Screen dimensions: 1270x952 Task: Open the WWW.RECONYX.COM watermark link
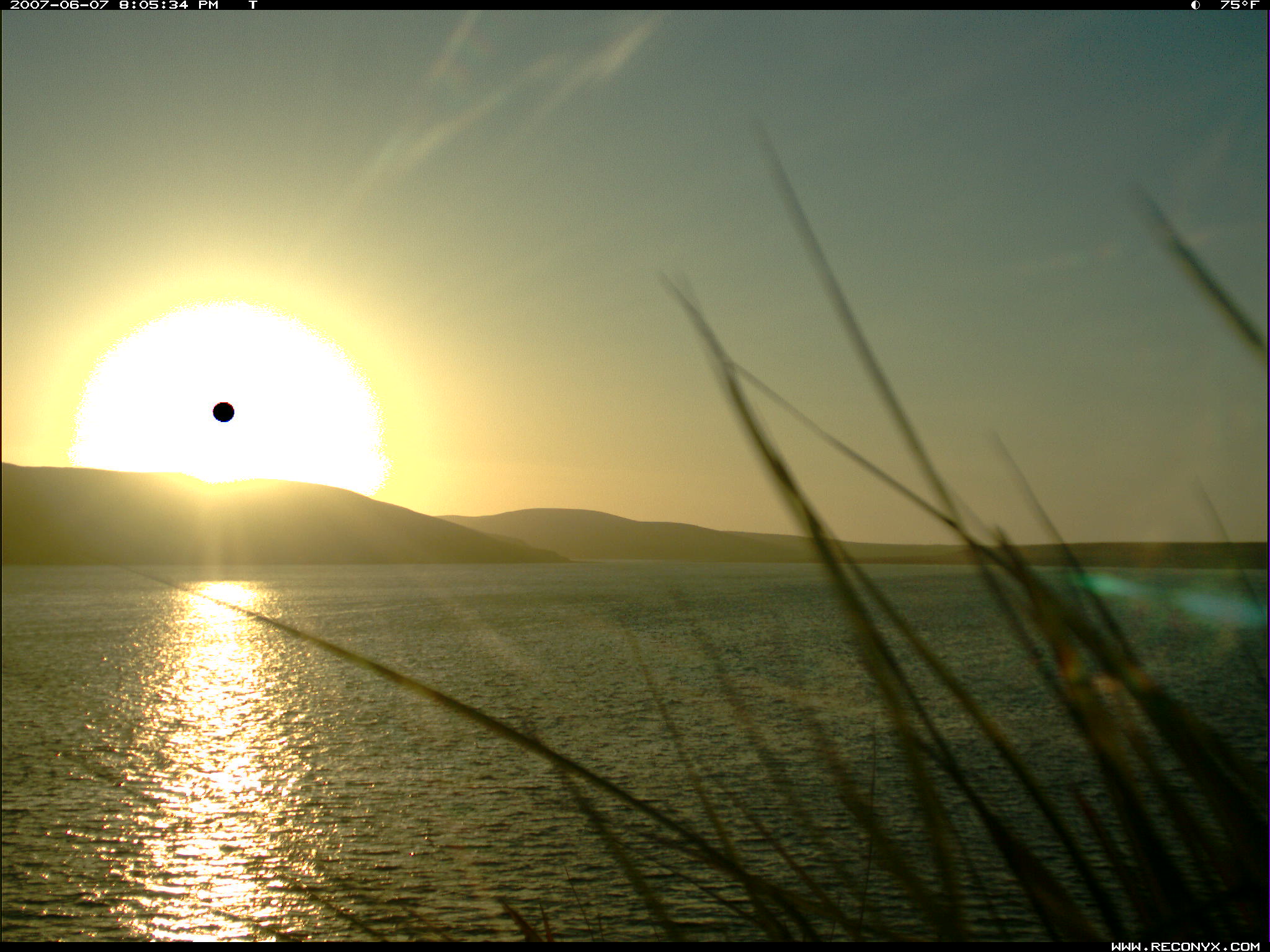pyautogui.click(x=1185, y=946)
